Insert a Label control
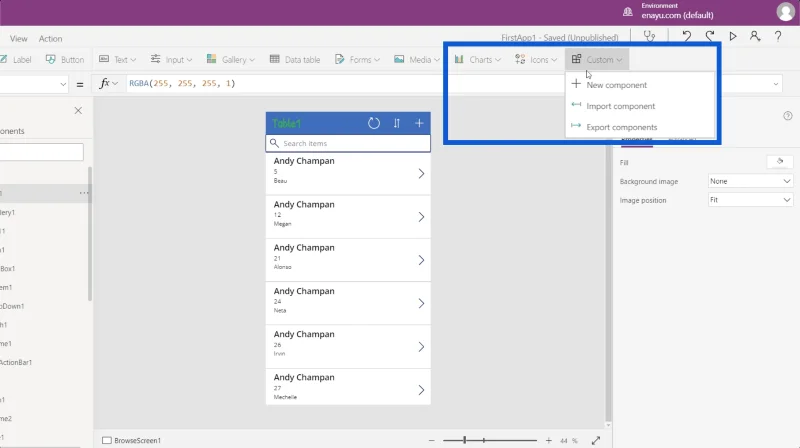800x448 pixels. point(16,60)
